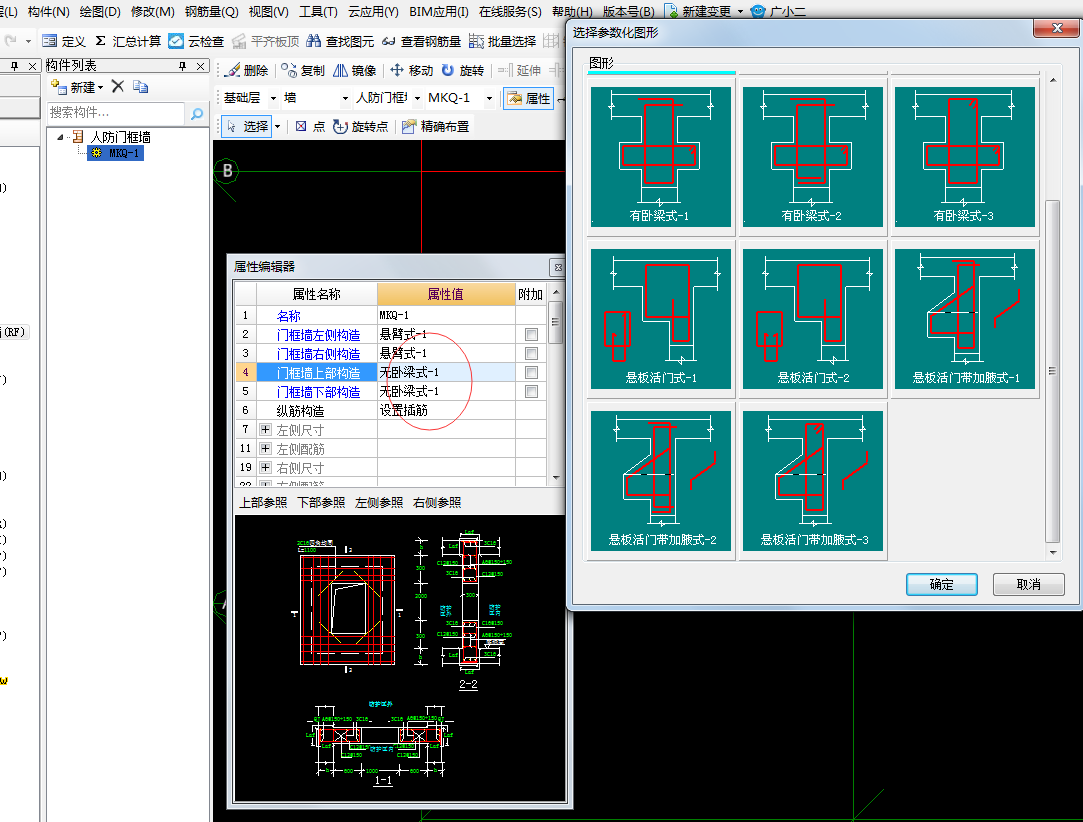Screen dimensions: 1083x822
Task: Open the 基础层 floor dropdown
Action: 274,99
